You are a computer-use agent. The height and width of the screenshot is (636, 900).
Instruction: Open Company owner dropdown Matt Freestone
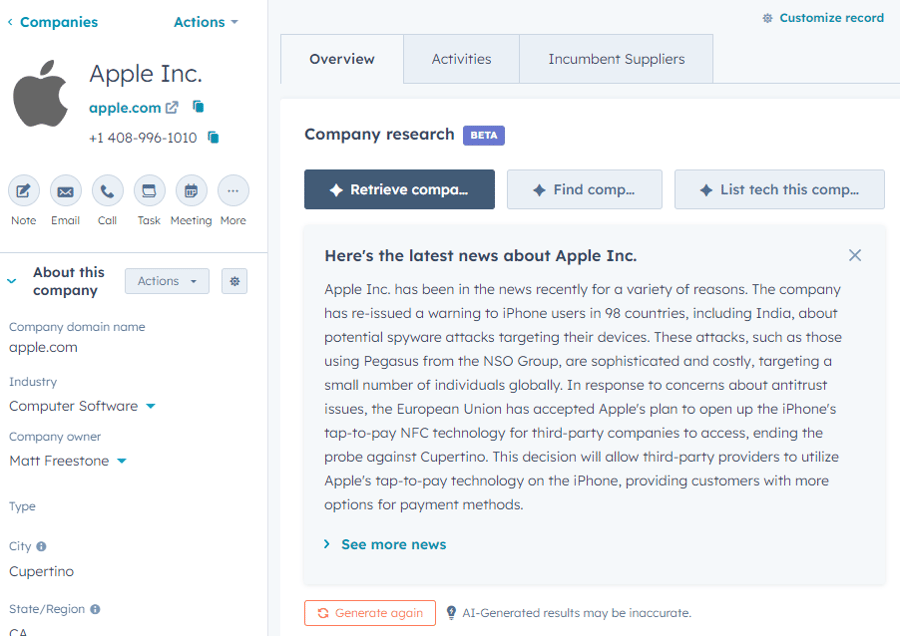coord(68,461)
